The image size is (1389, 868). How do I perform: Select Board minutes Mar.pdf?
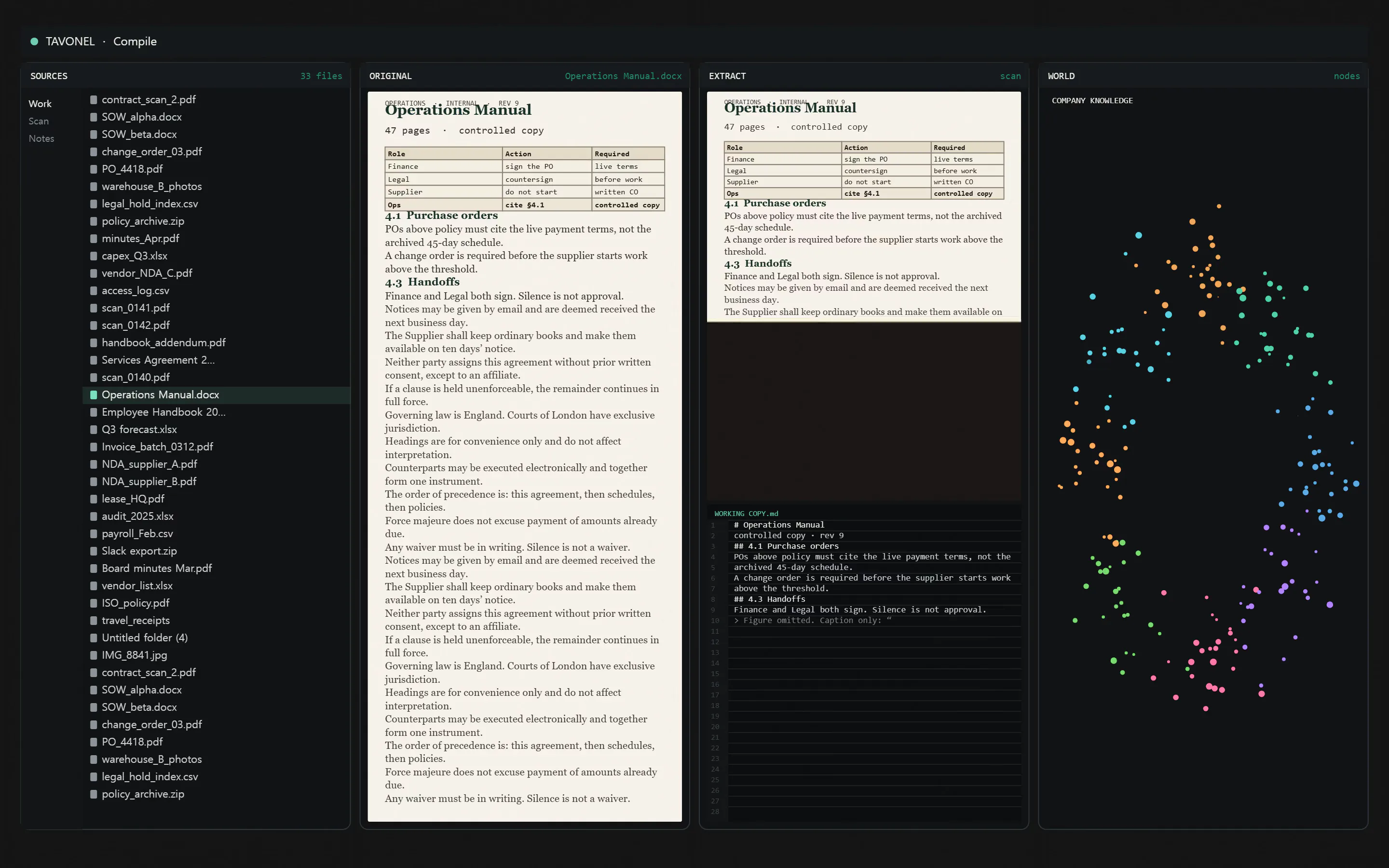pyautogui.click(x=217, y=569)
